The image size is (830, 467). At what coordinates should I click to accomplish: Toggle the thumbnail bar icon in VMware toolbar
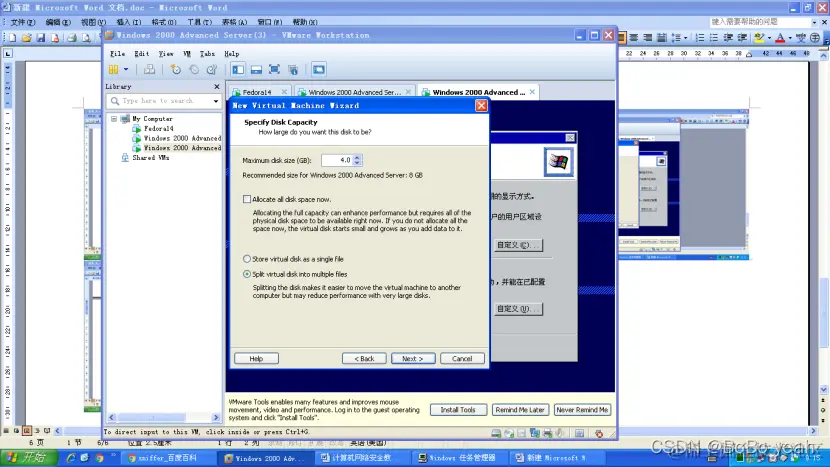[x=256, y=69]
